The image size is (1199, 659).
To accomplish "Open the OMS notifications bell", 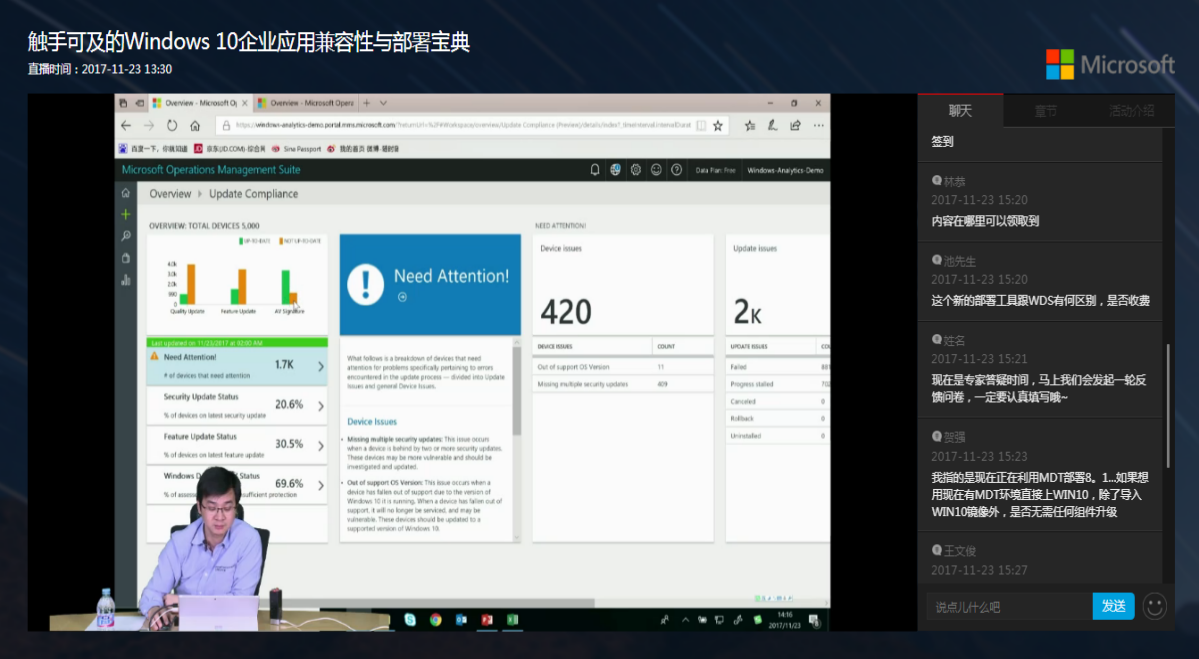I will 595,170.
